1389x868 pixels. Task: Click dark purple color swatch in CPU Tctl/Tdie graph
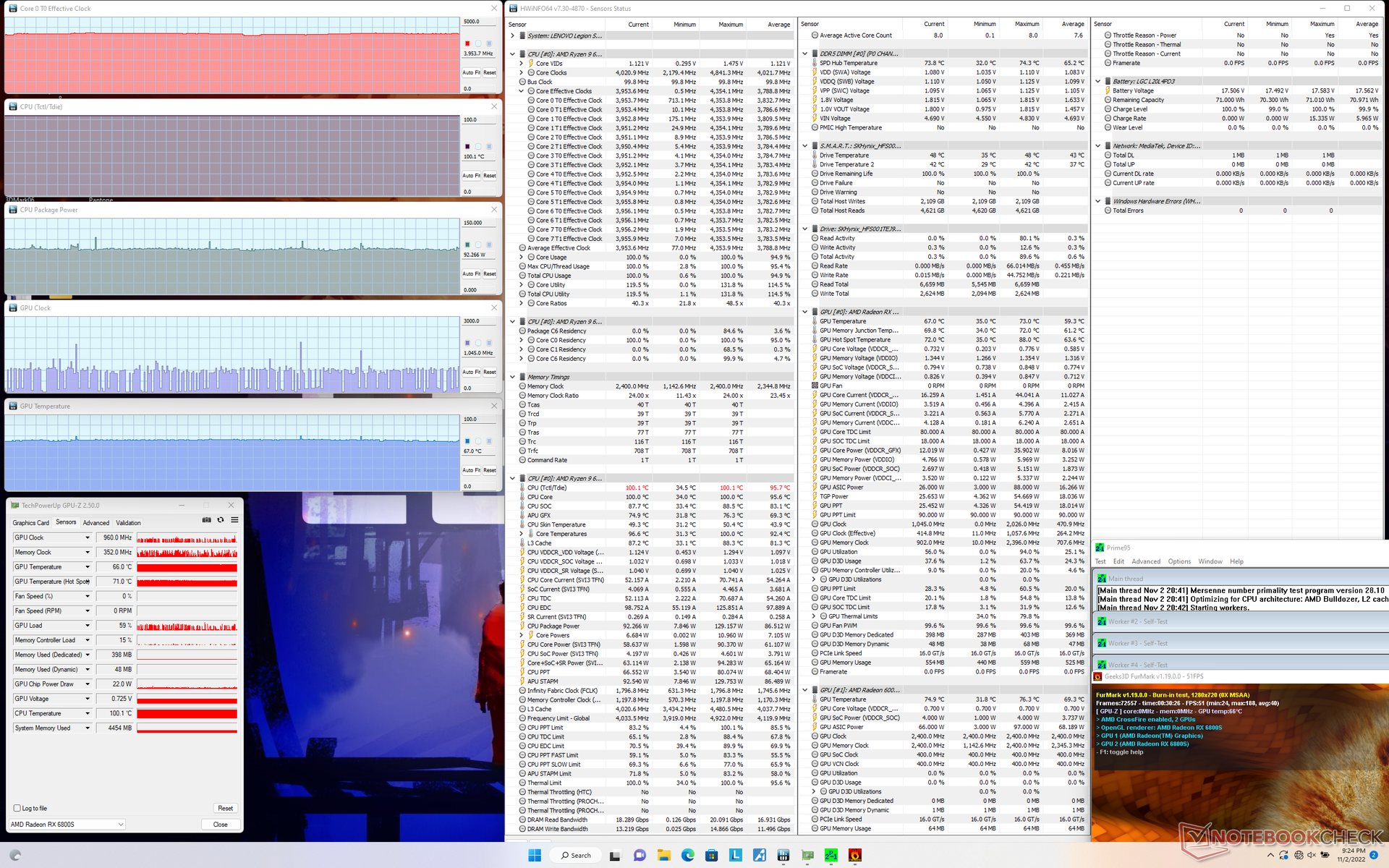[467, 146]
